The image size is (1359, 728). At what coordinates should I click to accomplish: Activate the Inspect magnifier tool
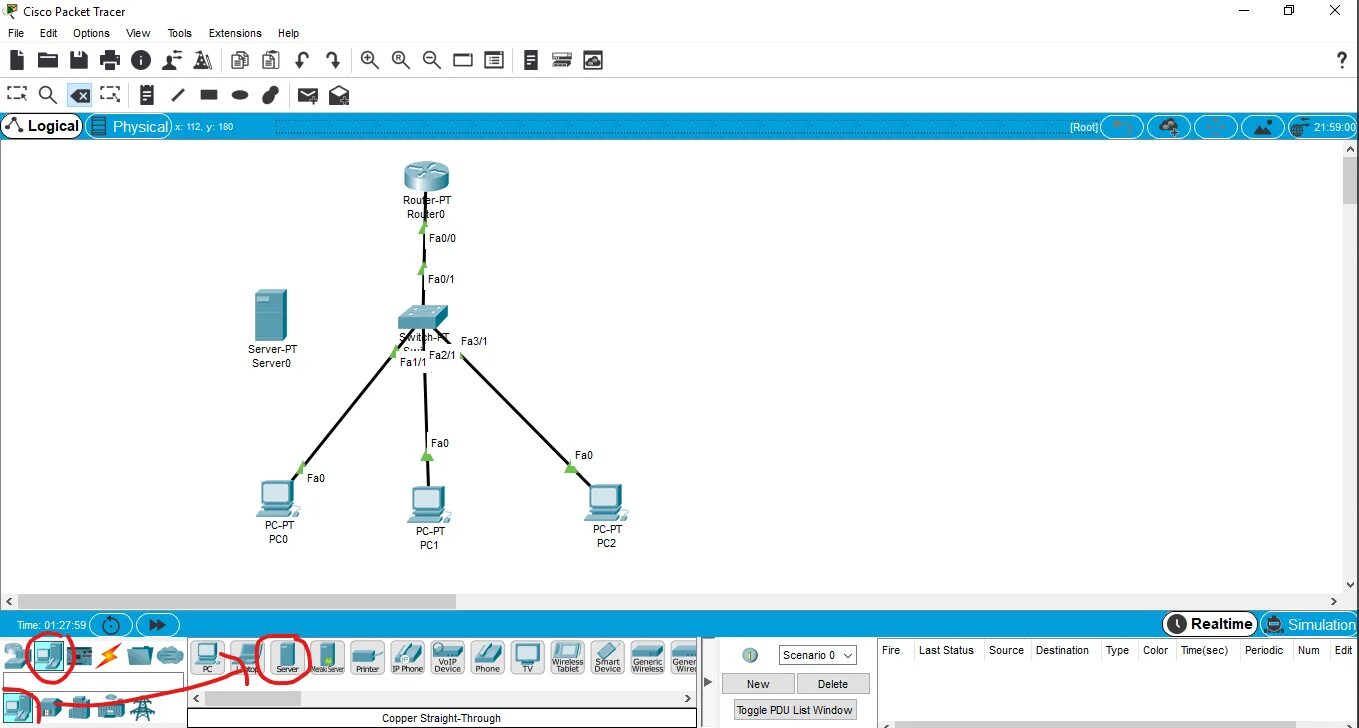(47, 95)
